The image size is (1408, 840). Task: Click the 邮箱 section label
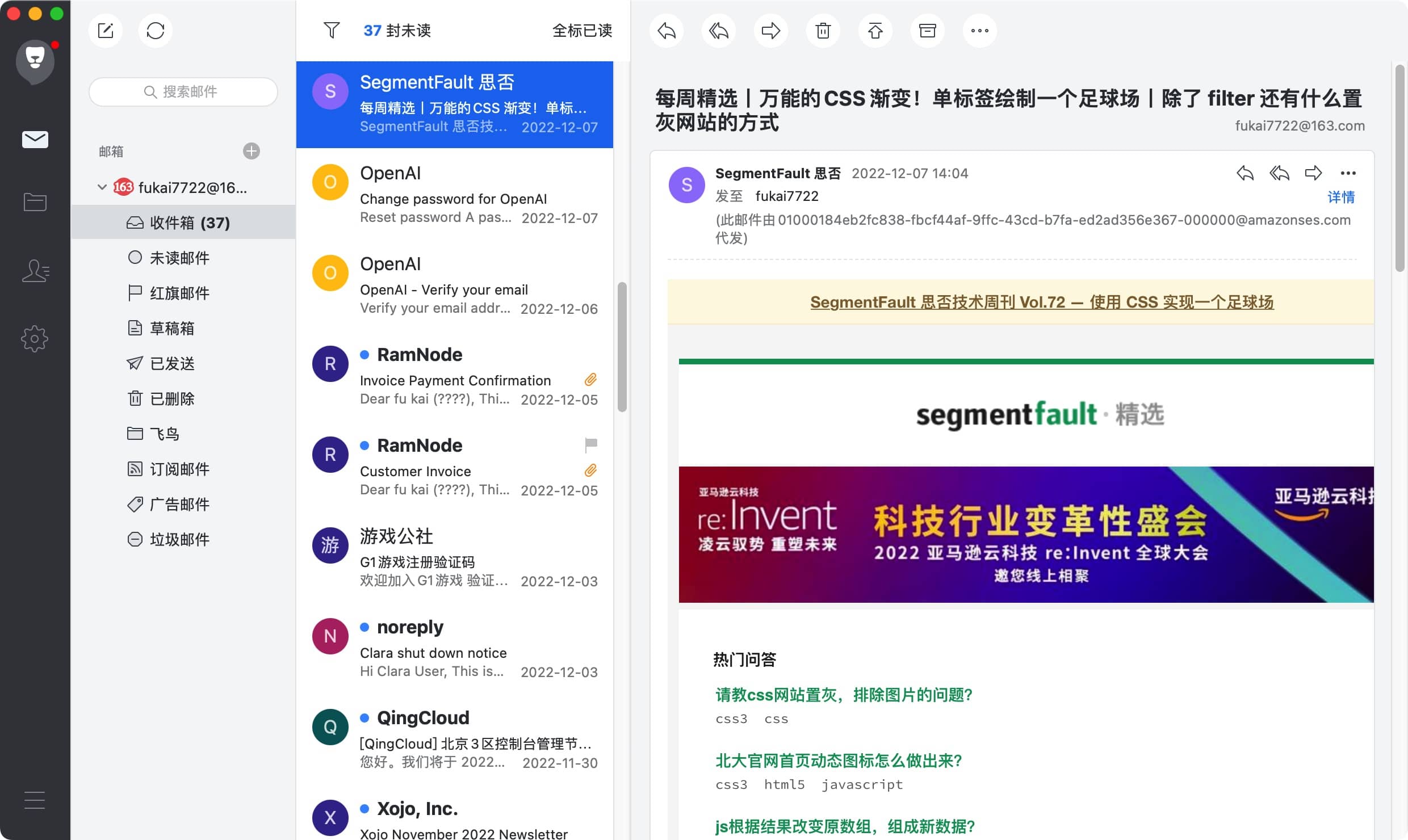(x=111, y=151)
